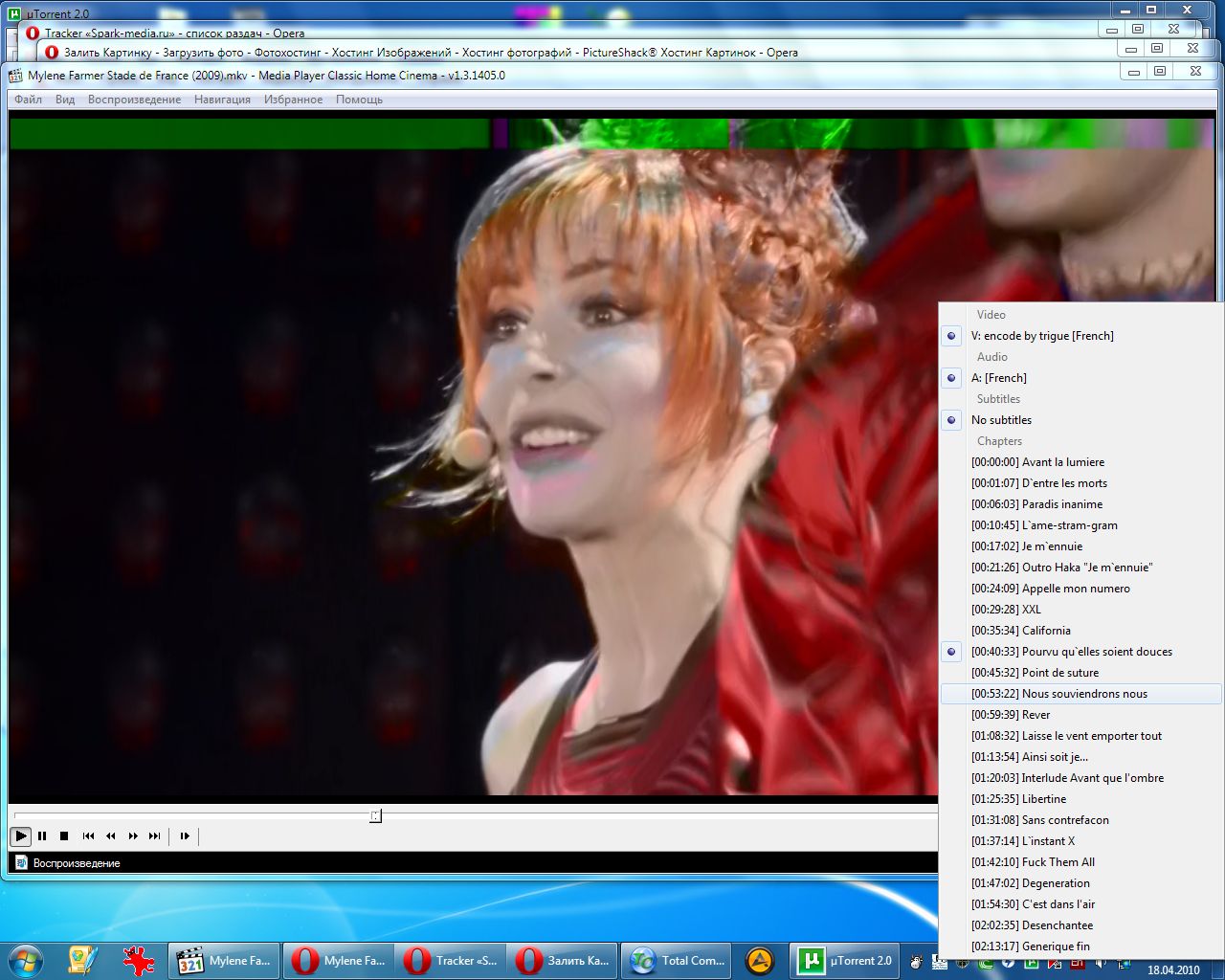The width and height of the screenshot is (1225, 980).
Task: Jump to chapter 'Desenchantee'
Action: tap(1081, 925)
